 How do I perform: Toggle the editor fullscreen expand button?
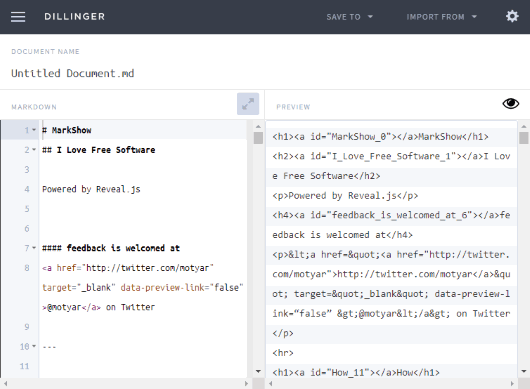[248, 104]
